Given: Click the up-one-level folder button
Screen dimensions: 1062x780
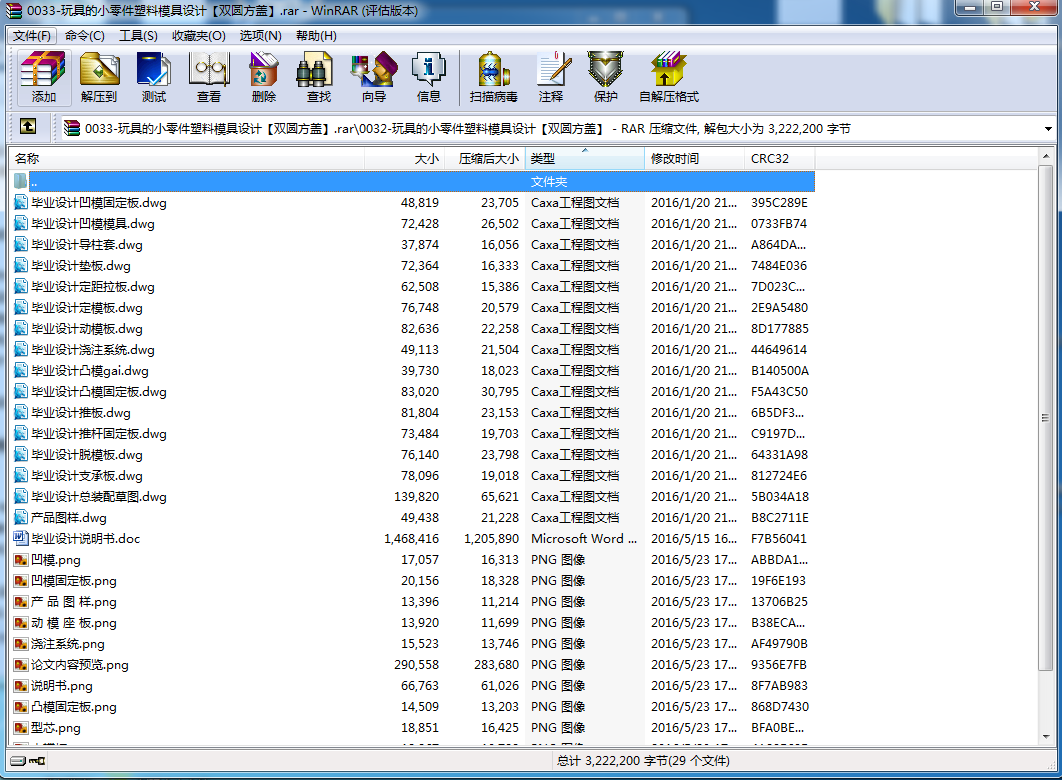Looking at the screenshot, I should 28,127.
